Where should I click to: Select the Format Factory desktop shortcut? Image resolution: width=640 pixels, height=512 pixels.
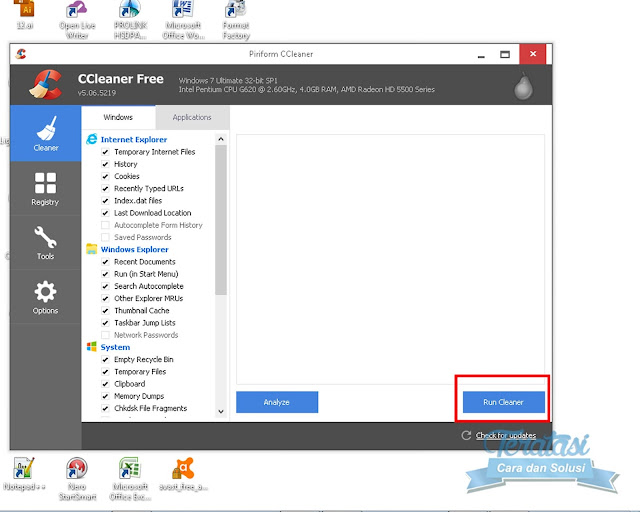pos(236,20)
